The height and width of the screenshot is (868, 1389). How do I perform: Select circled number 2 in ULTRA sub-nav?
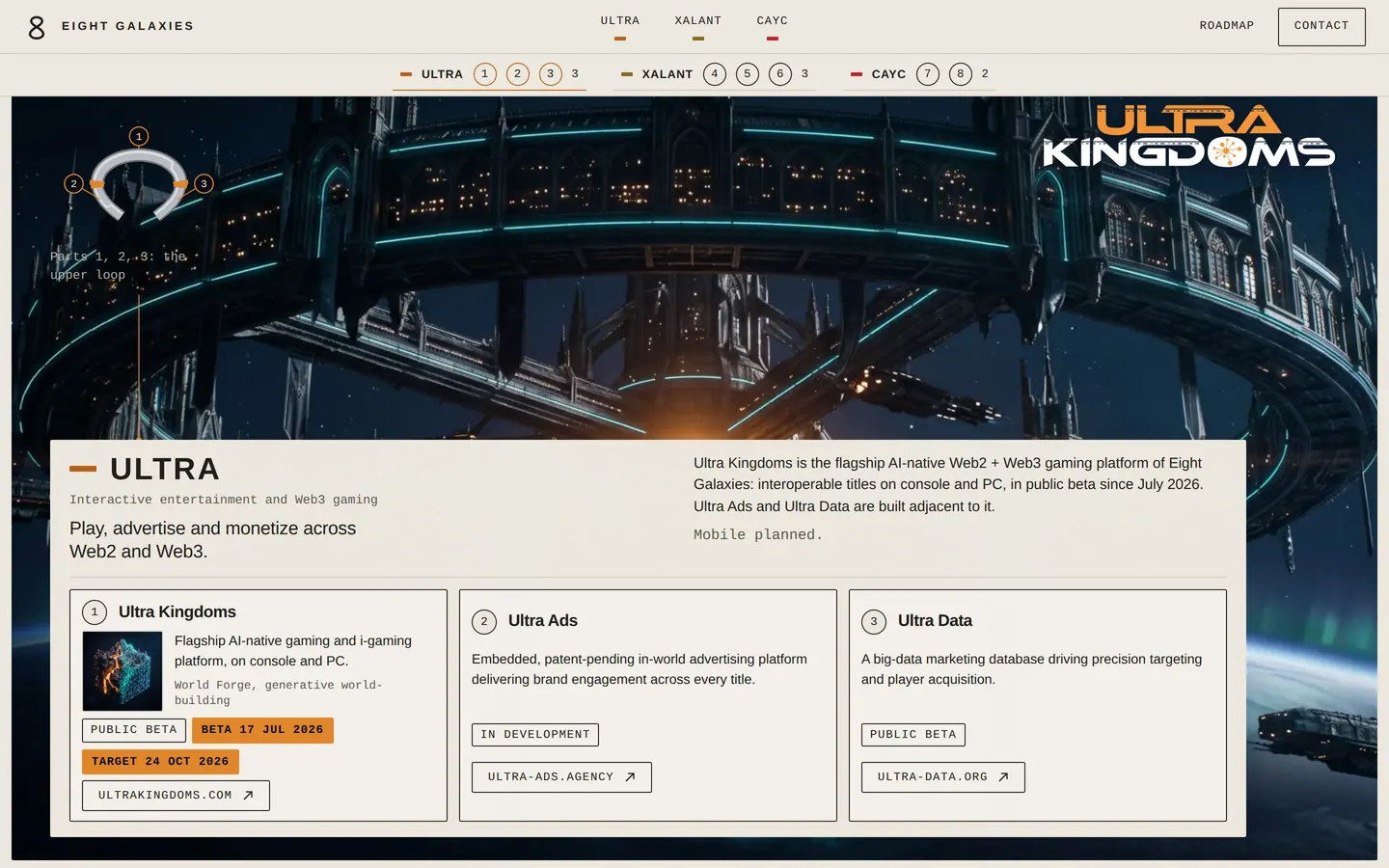pyautogui.click(x=518, y=74)
